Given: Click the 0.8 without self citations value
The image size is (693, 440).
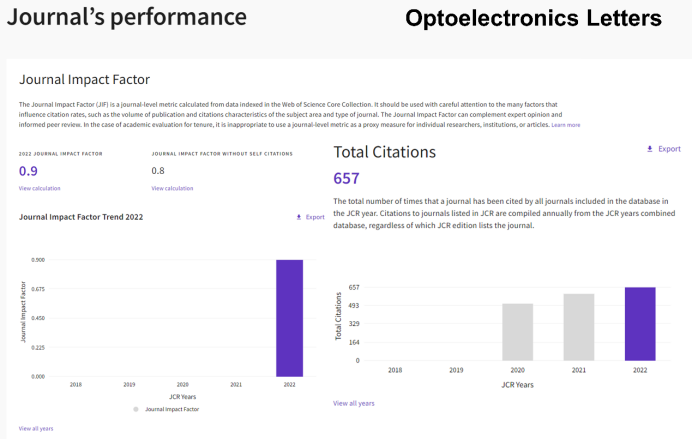Looking at the screenshot, I should (158, 171).
